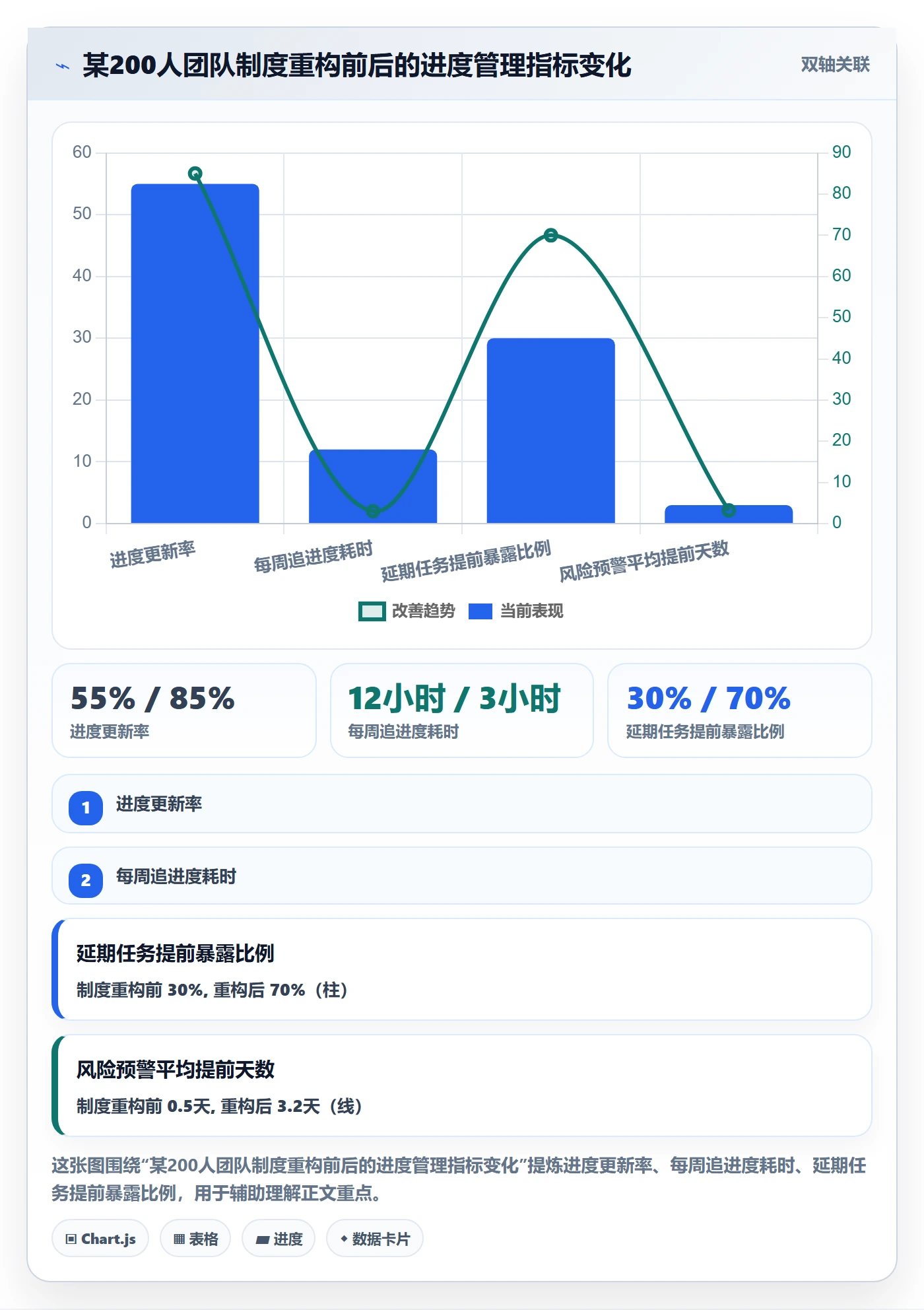
Task: Click the diamond icon in 数据卡片 tag
Action: (x=344, y=1239)
